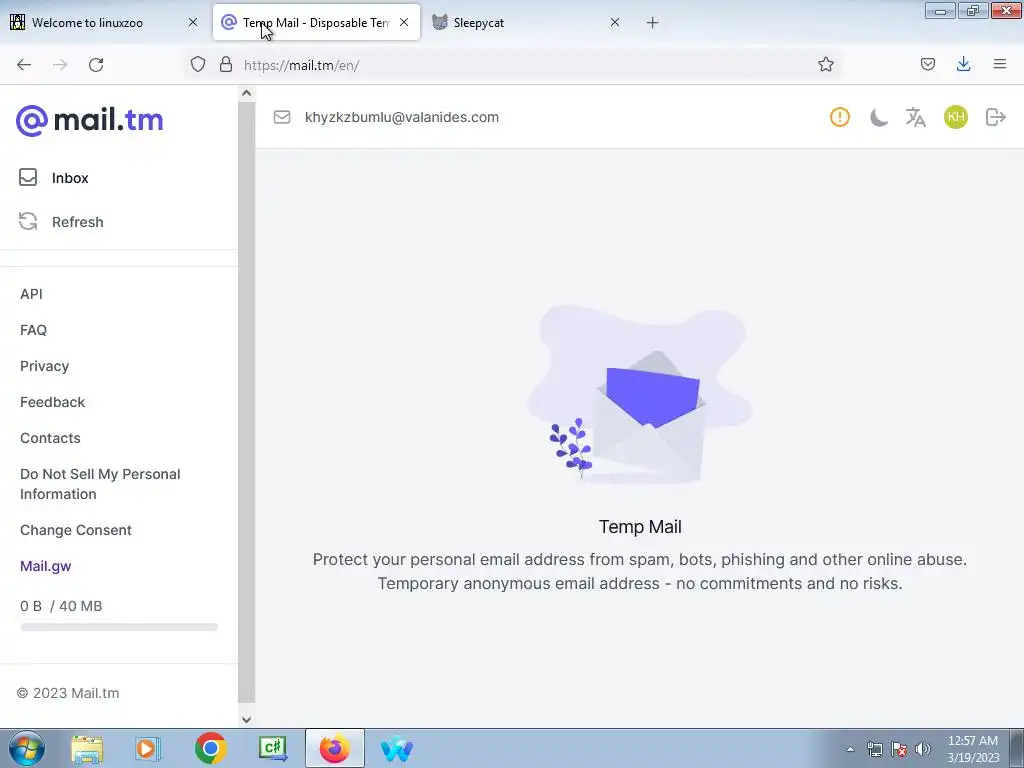This screenshot has height=768, width=1024.
Task: Toggle dark mode moon icon
Action: [878, 118]
